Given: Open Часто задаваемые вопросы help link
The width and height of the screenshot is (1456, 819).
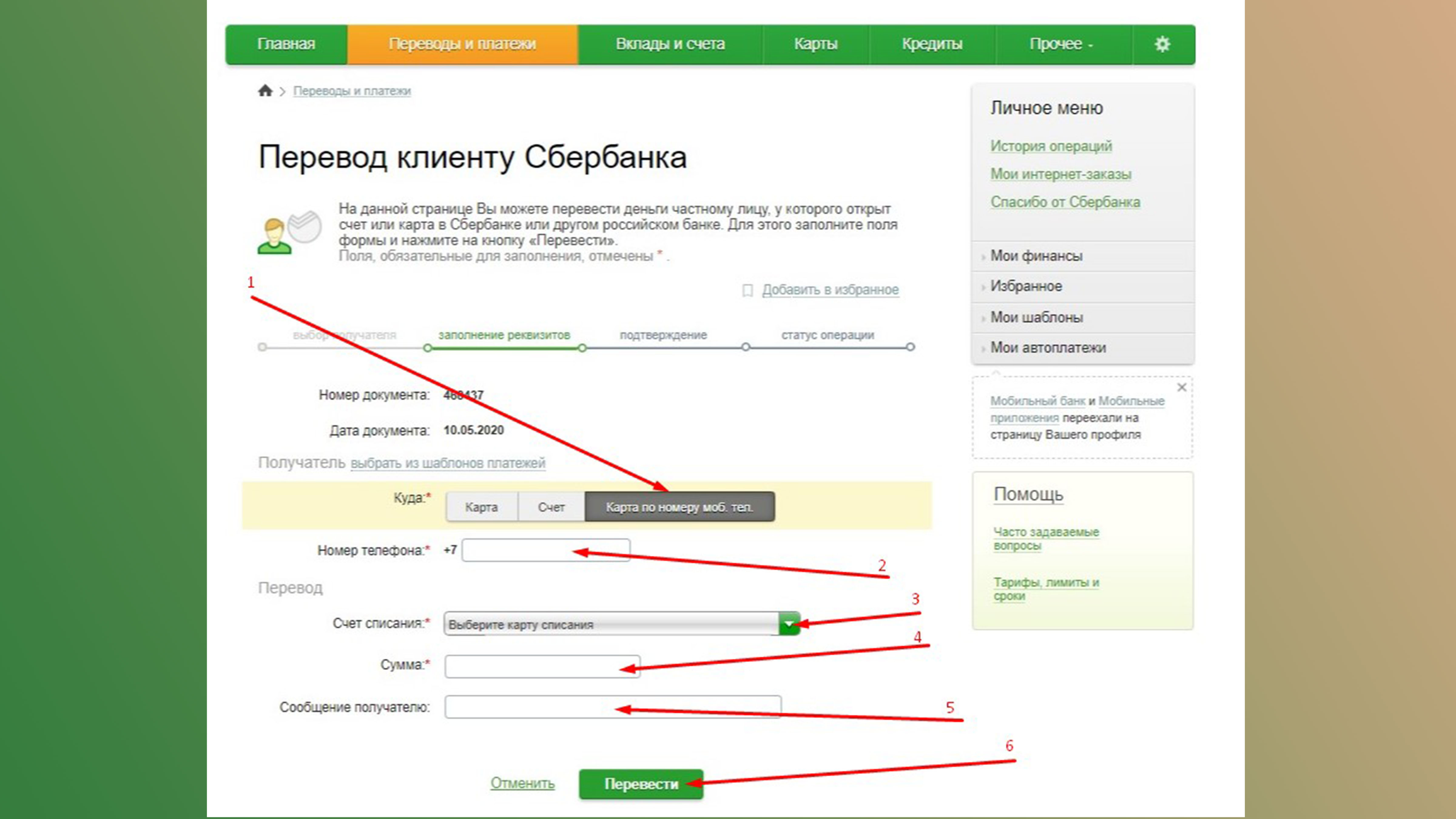Looking at the screenshot, I should [x=1046, y=539].
